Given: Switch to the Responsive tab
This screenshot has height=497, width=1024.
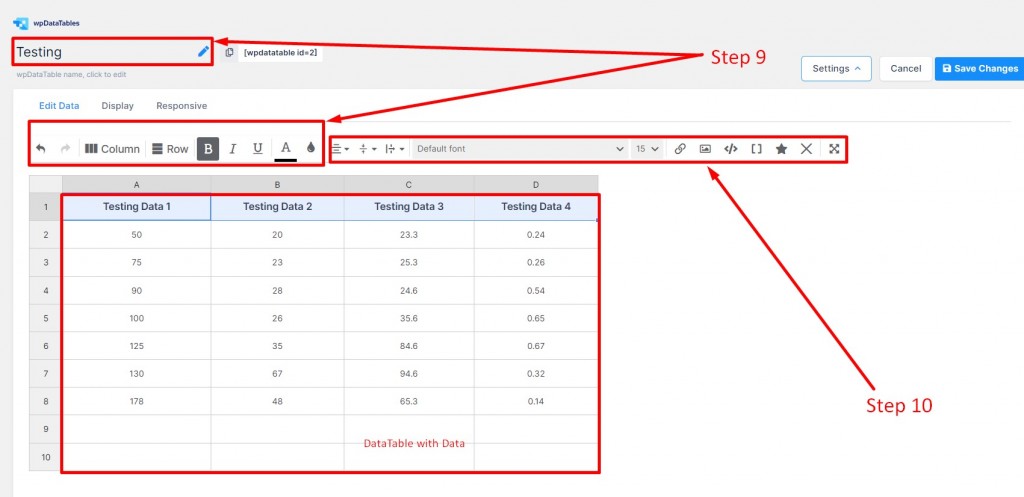Looking at the screenshot, I should (182, 105).
